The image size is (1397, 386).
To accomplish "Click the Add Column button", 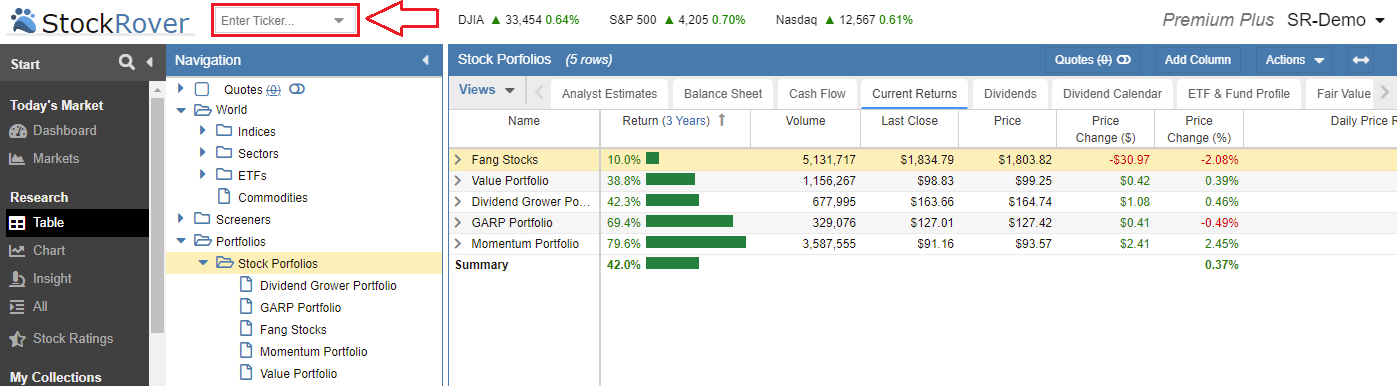I will (1197, 60).
